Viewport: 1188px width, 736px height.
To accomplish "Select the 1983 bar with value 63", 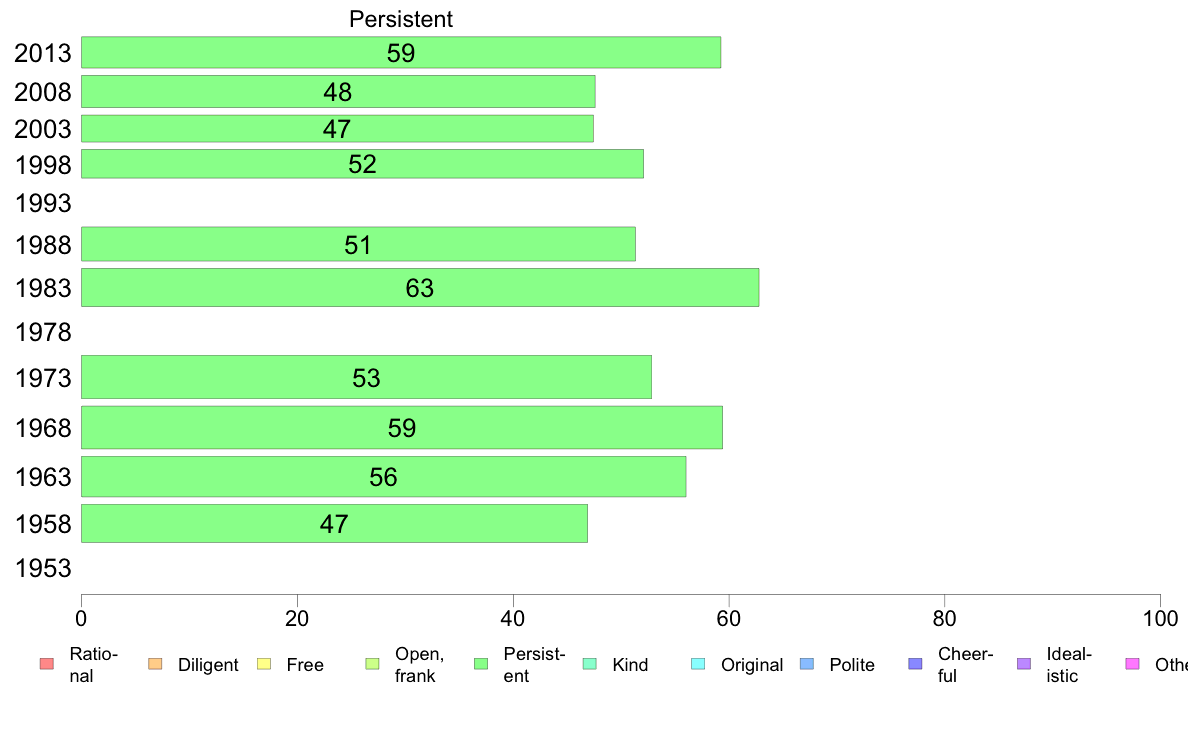I will (420, 287).
